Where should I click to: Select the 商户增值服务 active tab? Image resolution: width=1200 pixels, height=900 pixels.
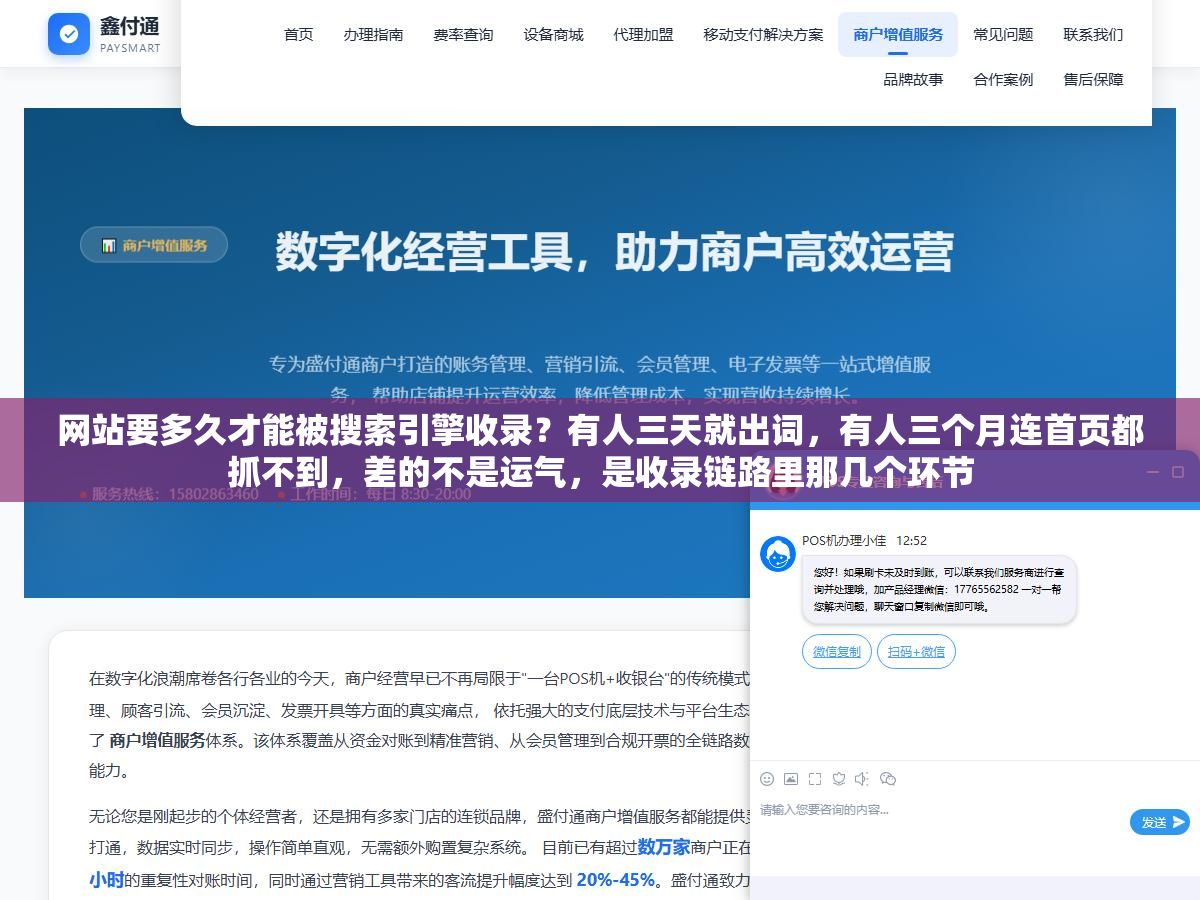[x=898, y=35]
